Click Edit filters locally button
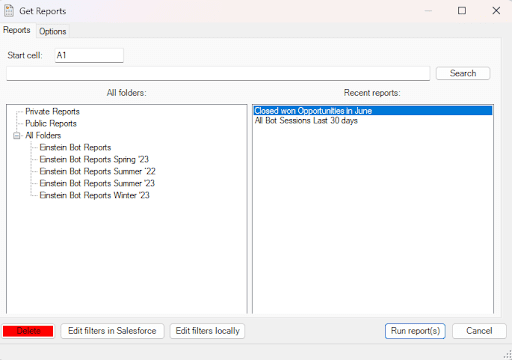 pos(207,331)
